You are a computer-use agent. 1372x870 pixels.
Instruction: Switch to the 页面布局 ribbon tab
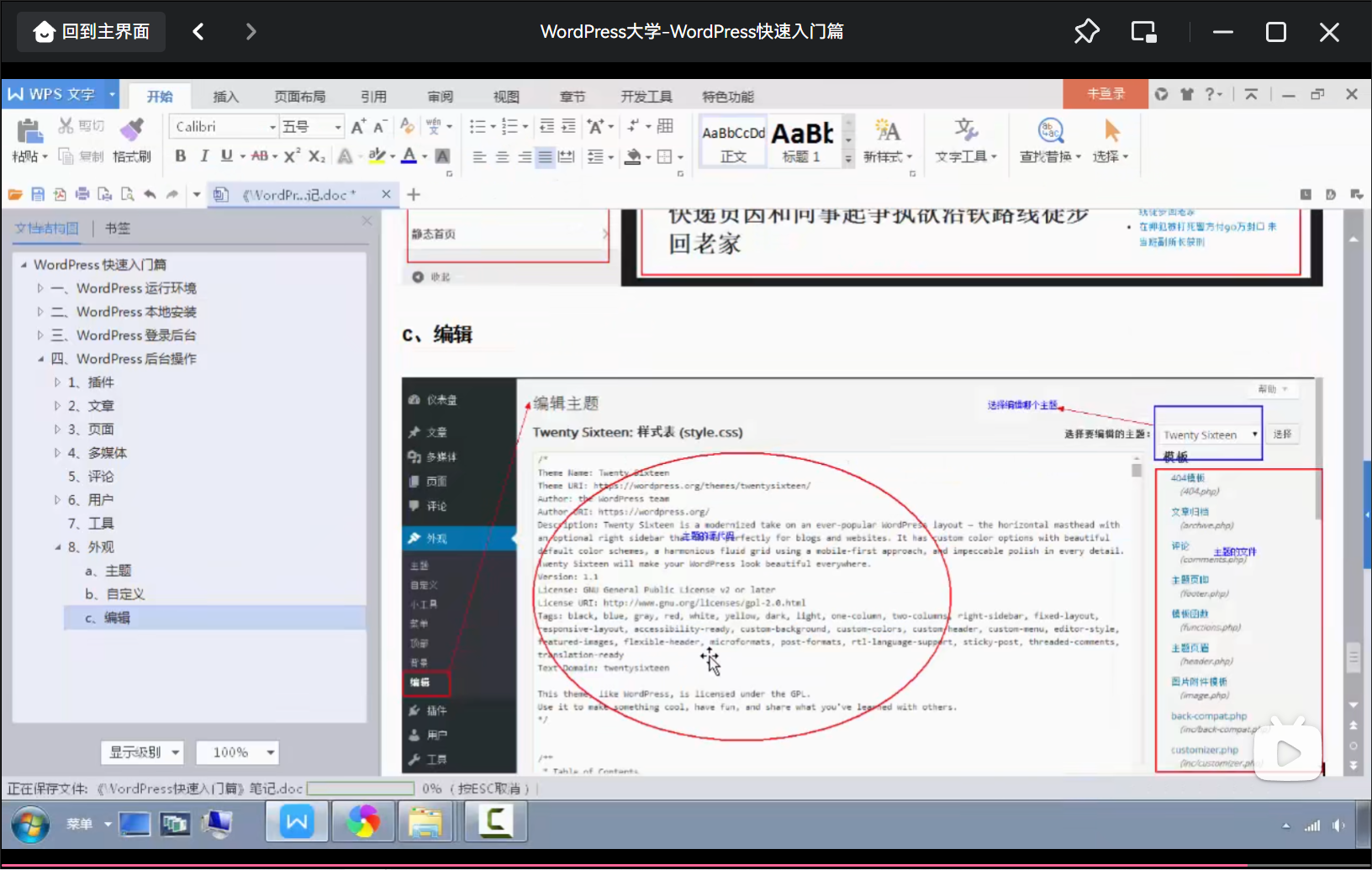click(299, 97)
